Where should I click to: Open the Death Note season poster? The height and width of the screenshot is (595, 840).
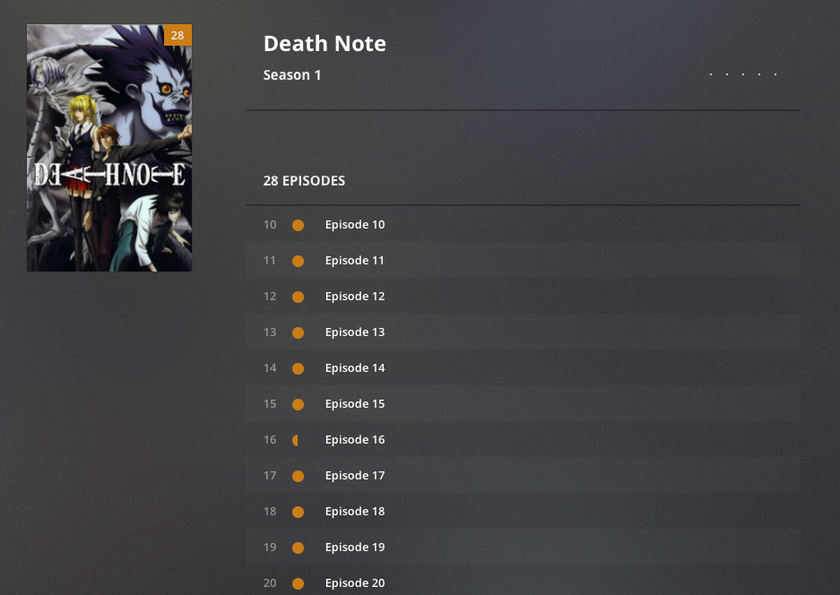pyautogui.click(x=109, y=147)
